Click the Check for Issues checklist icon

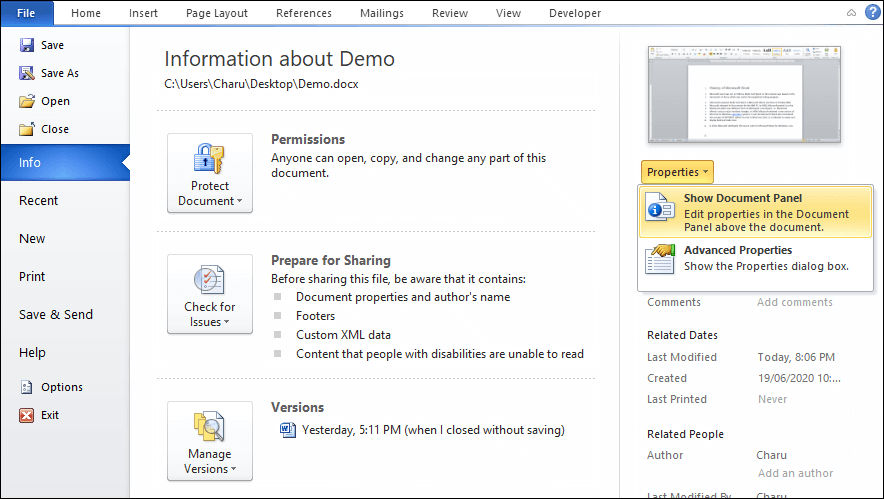[209, 280]
